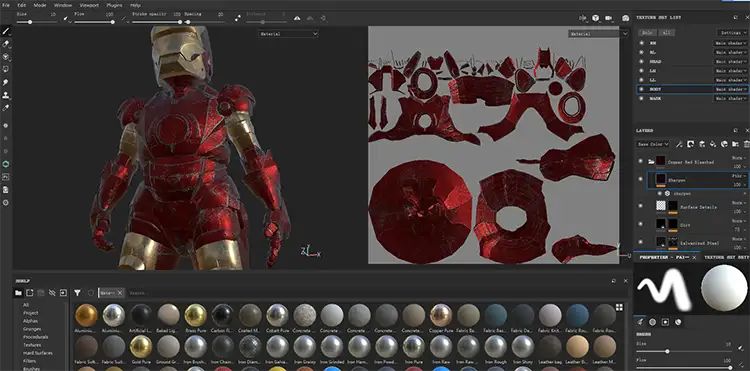Select the Gold Pure material thumbnail

[141, 347]
